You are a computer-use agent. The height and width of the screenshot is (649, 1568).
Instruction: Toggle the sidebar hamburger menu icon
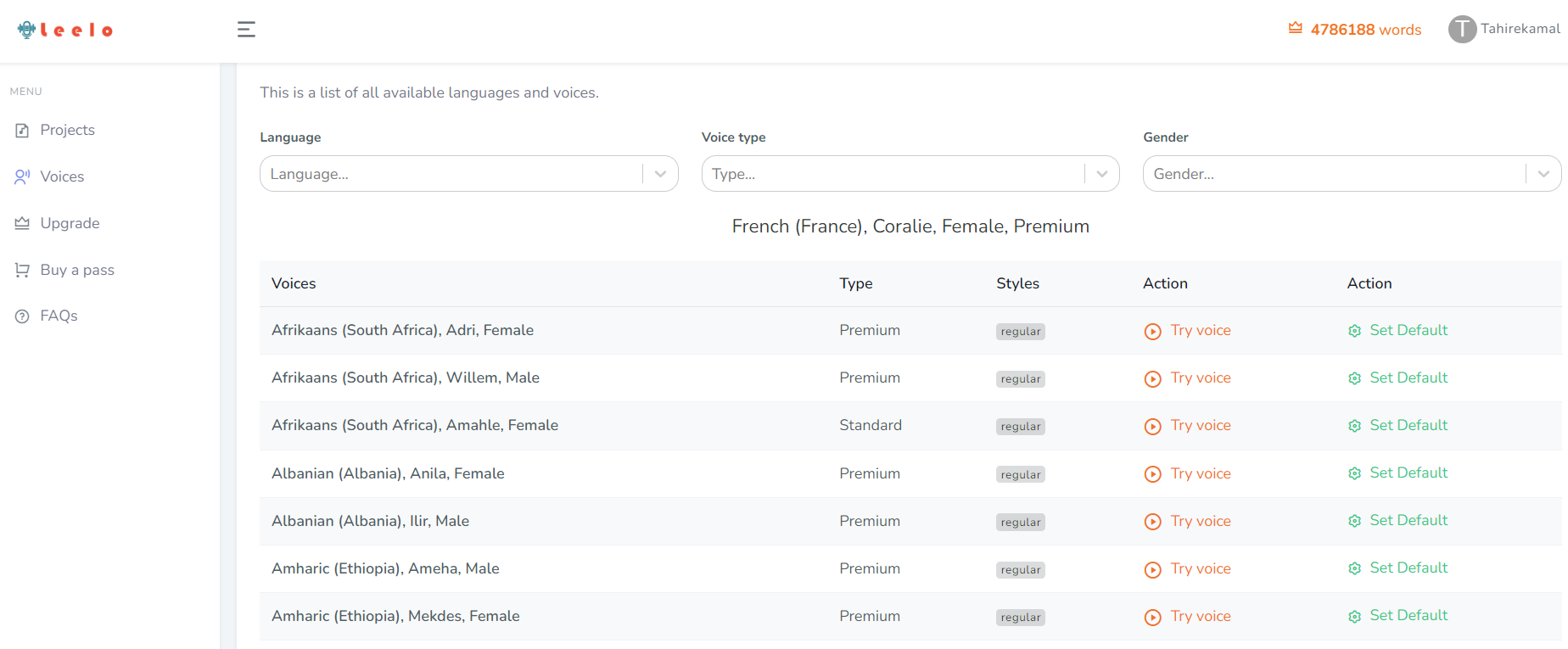coord(246,30)
